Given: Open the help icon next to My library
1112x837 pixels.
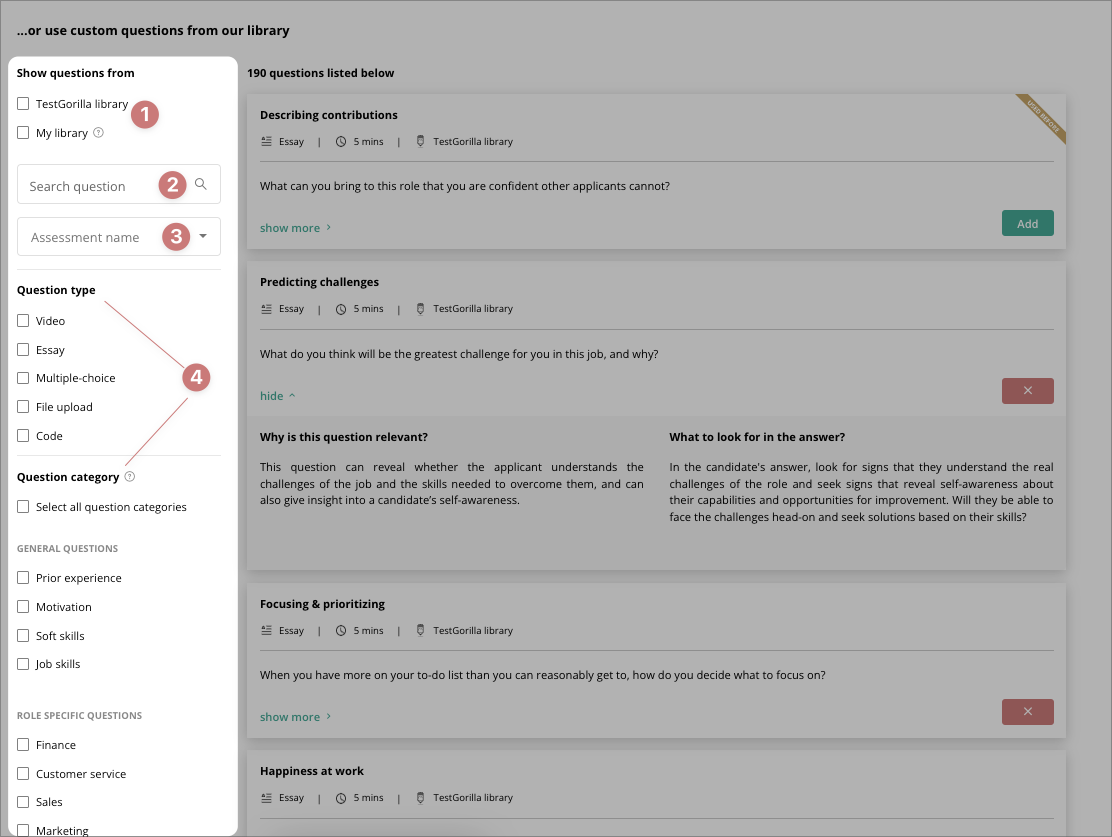Looking at the screenshot, I should (x=98, y=132).
